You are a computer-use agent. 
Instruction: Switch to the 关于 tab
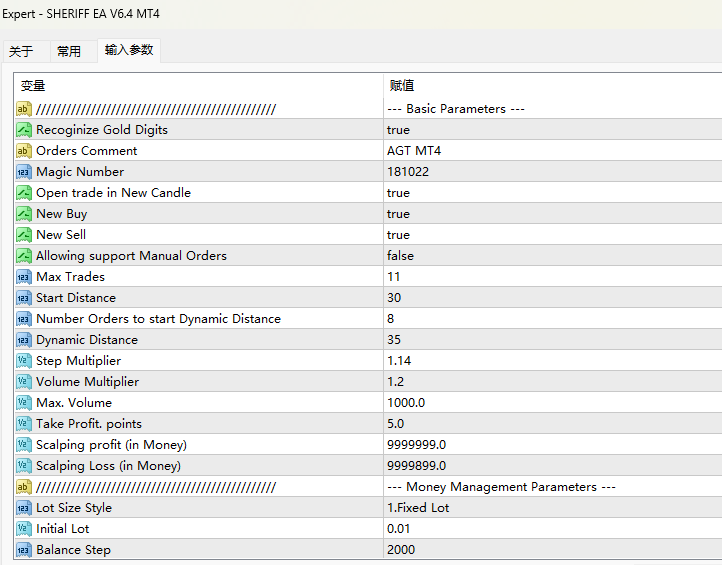[x=21, y=51]
